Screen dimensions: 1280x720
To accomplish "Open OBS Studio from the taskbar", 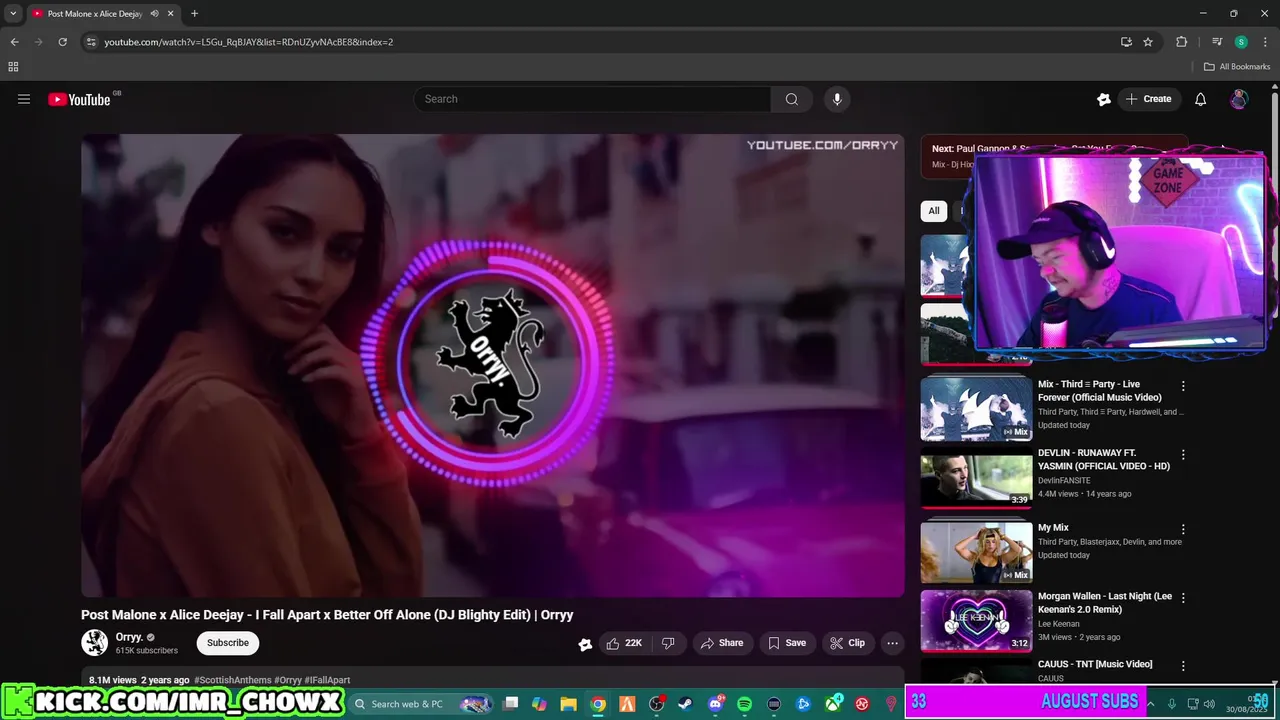I will point(657,704).
